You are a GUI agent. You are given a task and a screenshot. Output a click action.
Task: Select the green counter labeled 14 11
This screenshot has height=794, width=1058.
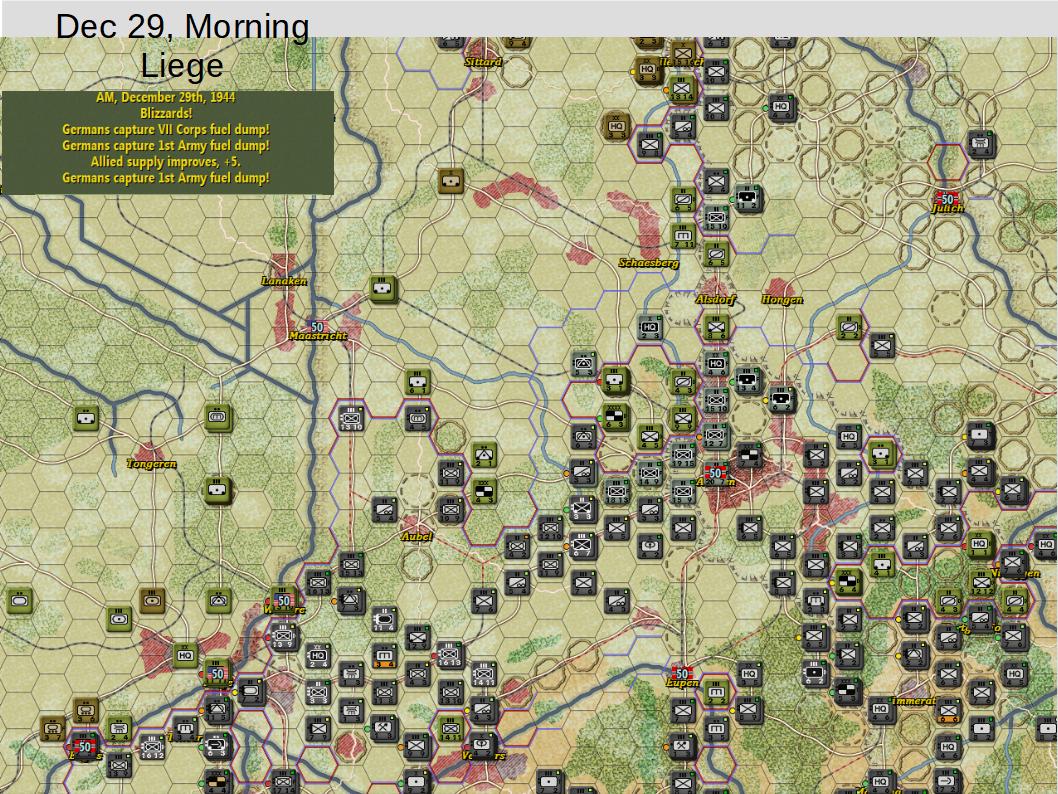451,729
